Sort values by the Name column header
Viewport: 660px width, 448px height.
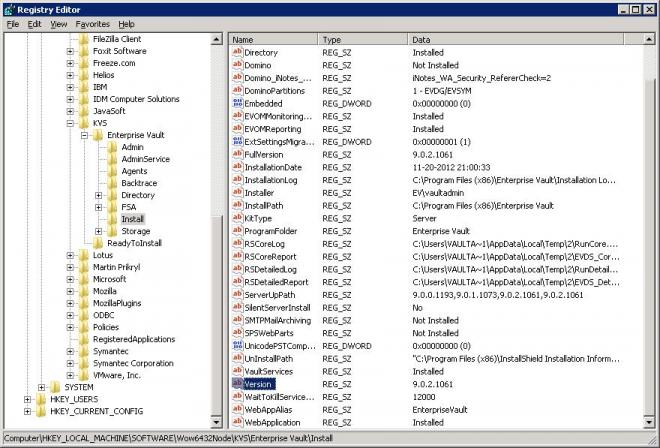pos(274,40)
